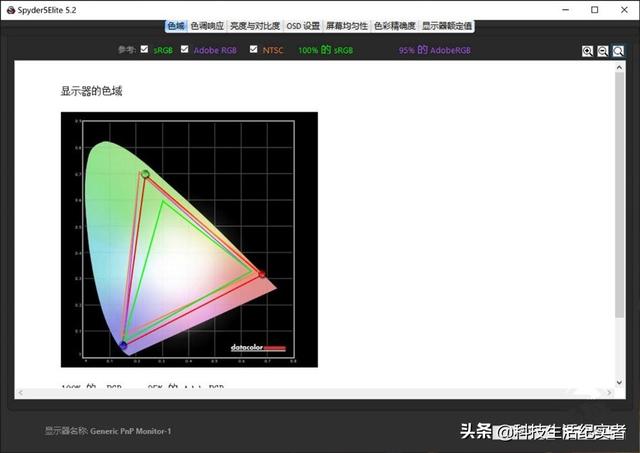Click the 95% 的 AdobeRGB result text
Viewport: 640px width, 453px height.
[435, 50]
